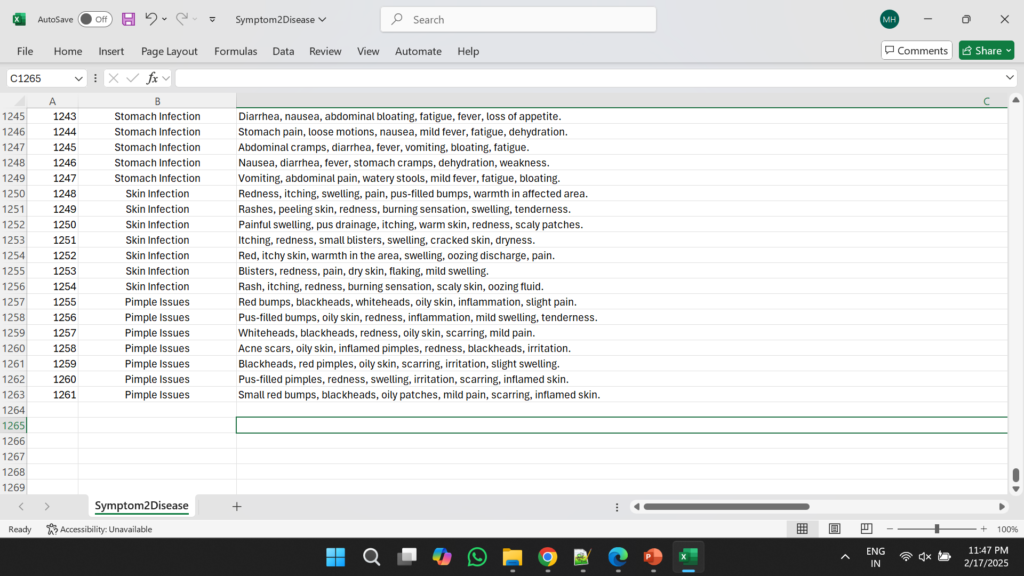Click the Save icon in Quick Access Toolbar

128,18
